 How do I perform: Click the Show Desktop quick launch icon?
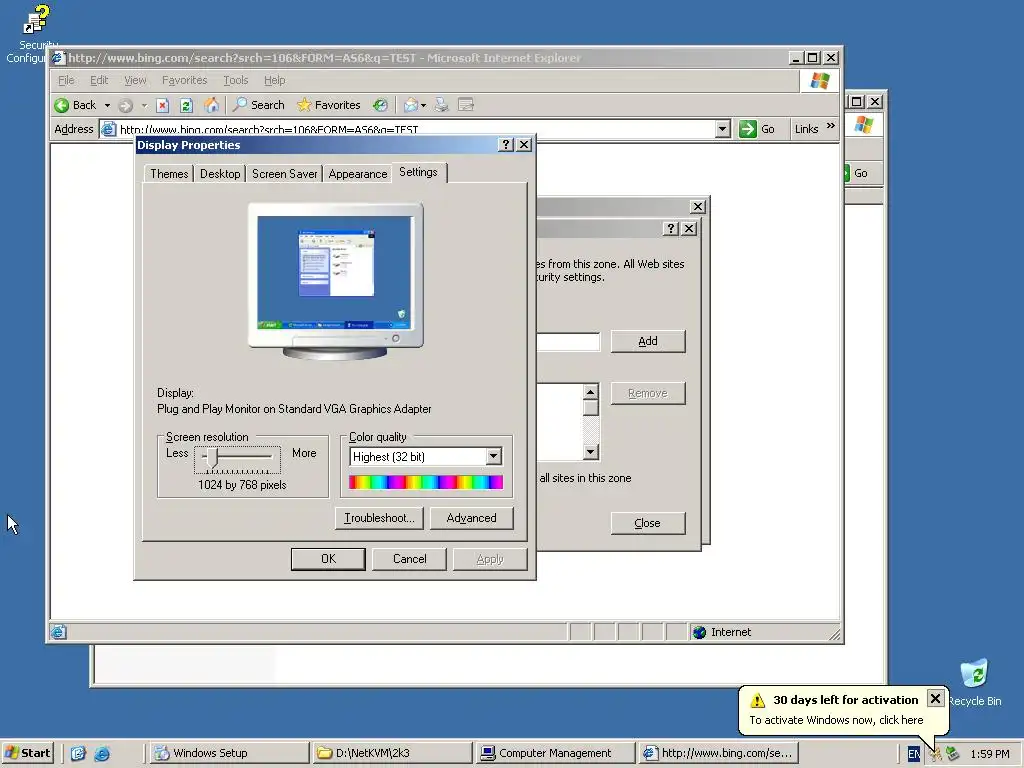click(78, 754)
